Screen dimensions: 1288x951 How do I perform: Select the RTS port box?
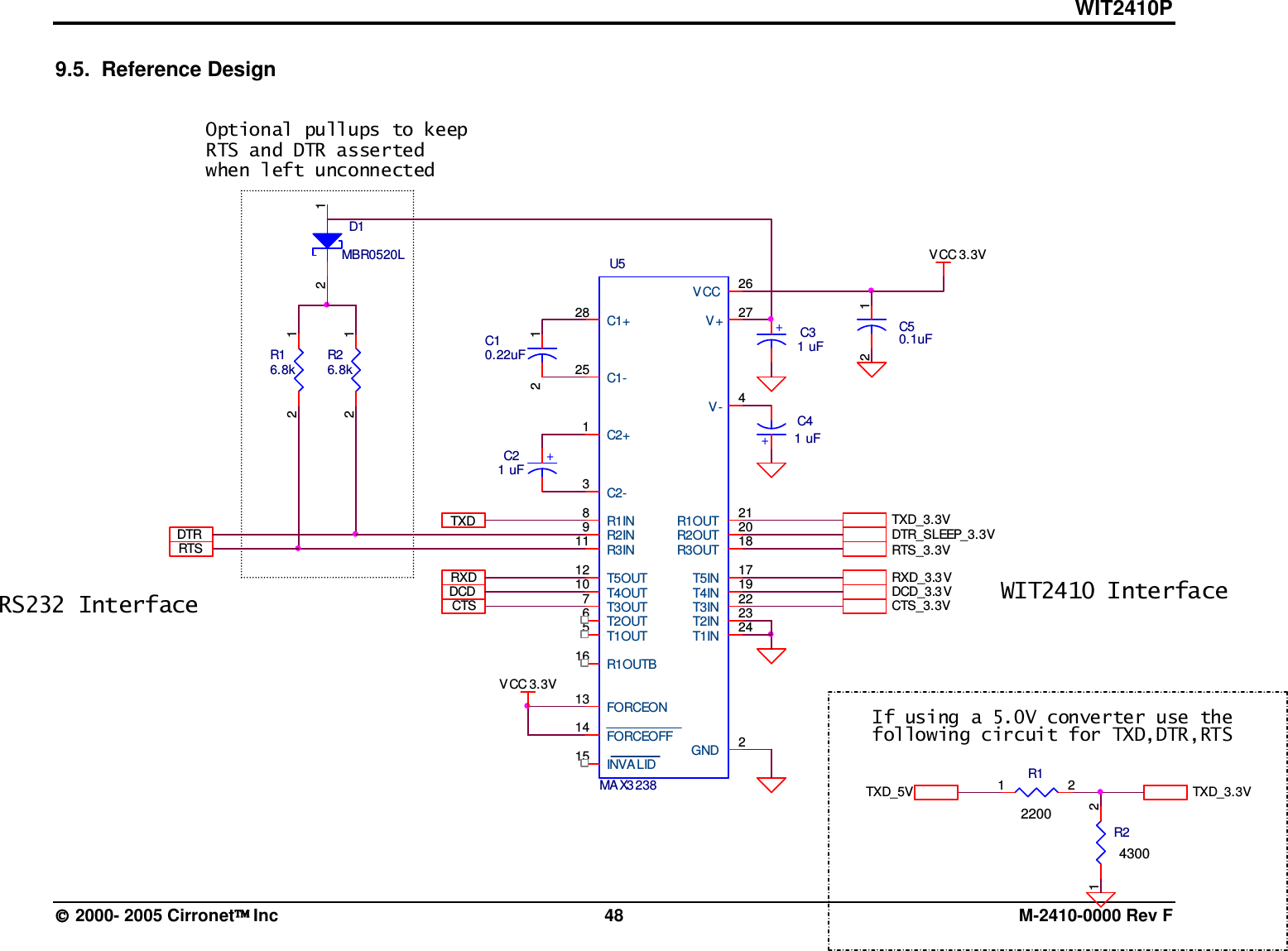191,549
